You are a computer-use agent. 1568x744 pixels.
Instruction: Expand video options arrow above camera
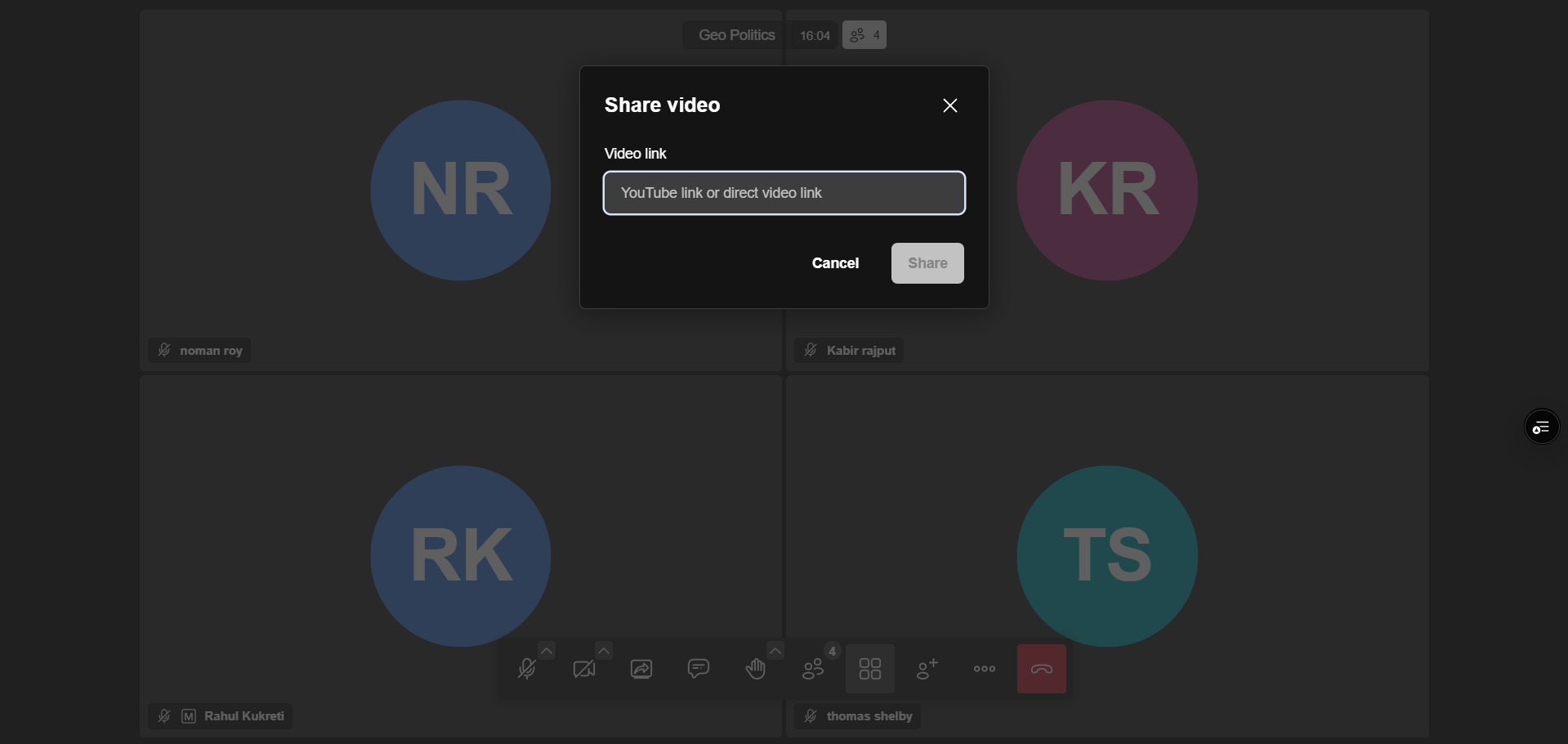point(604,651)
